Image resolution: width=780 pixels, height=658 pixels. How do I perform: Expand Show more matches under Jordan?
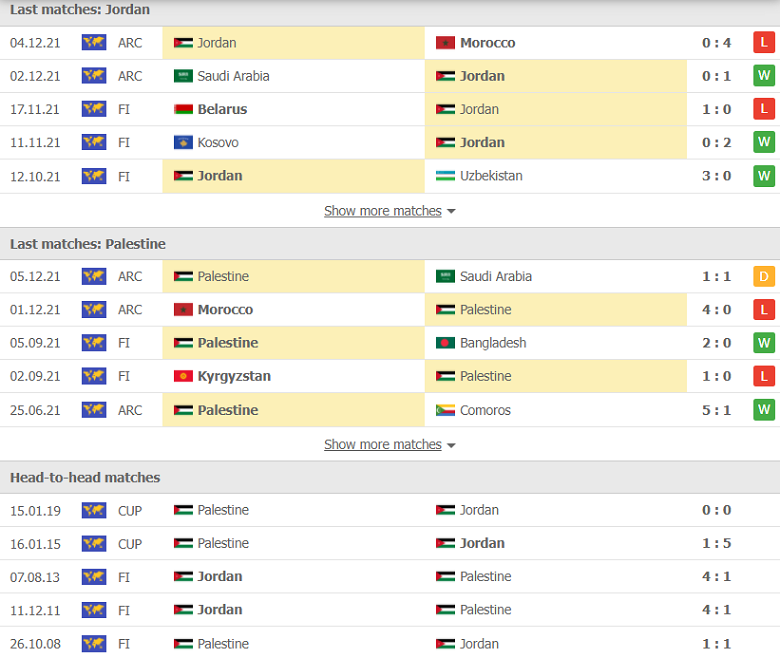(x=382, y=211)
